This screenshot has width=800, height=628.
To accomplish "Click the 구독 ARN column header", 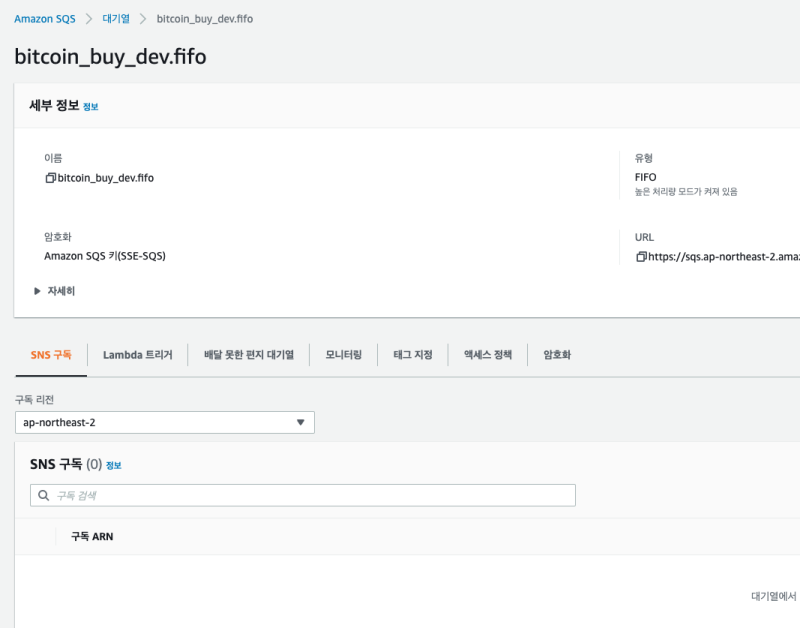I will click(92, 537).
